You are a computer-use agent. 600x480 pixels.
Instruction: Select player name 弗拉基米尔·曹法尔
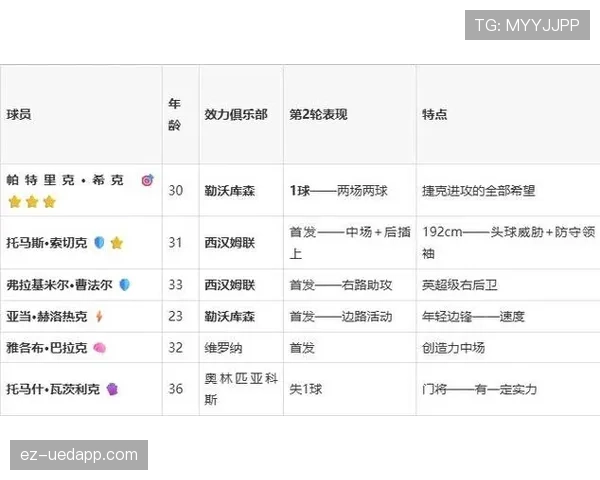pyautogui.click(x=59, y=285)
